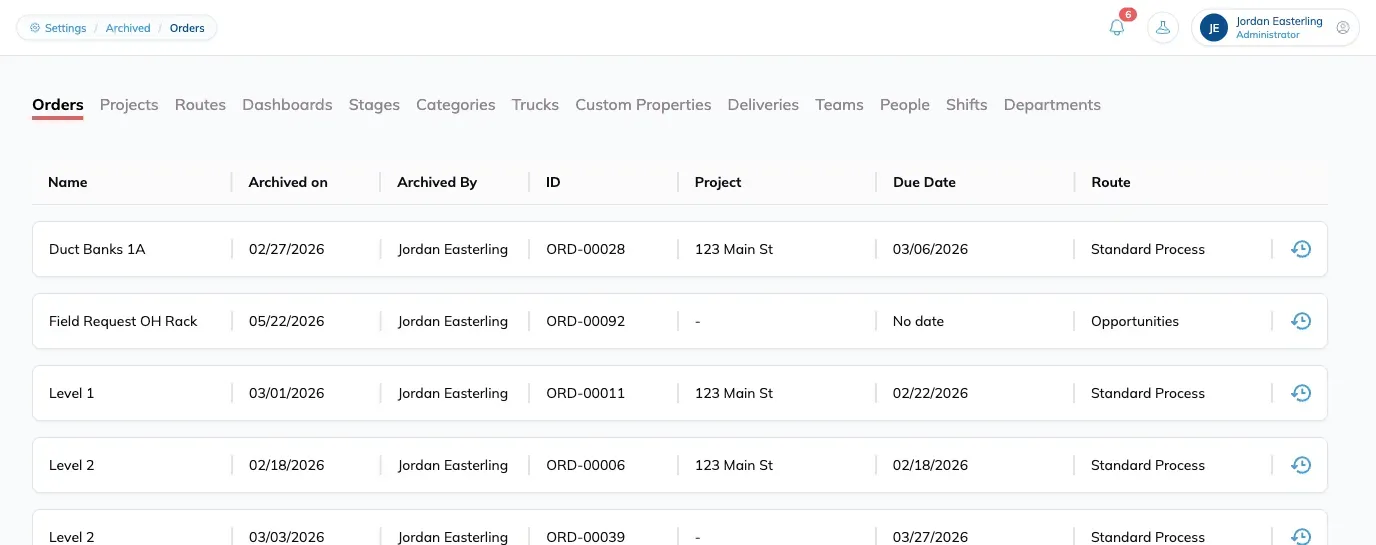Viewport: 1376px width, 545px height.
Task: Switch to the Routes tab
Action: [200, 105]
